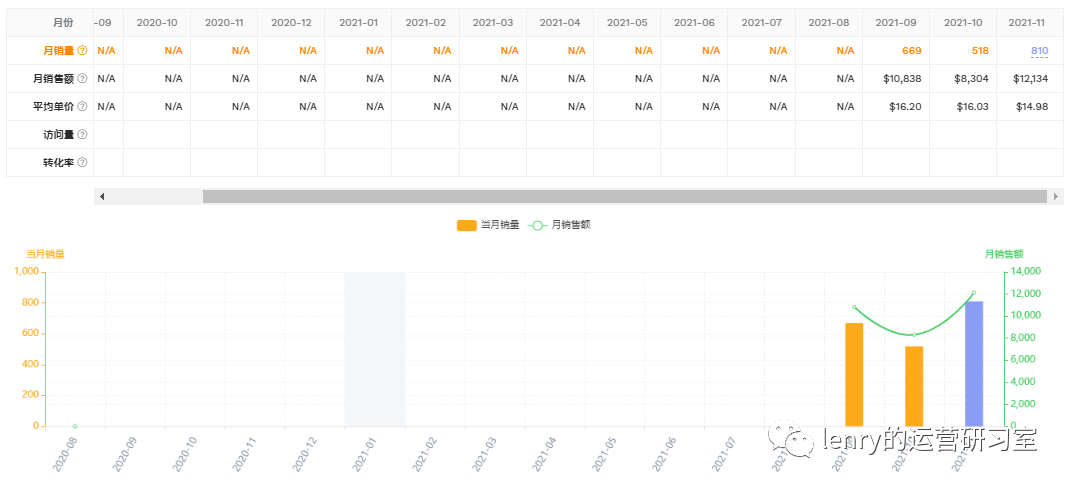Image resolution: width=1072 pixels, height=489 pixels.
Task: Open help icon next to 月销量
Action: pos(83,51)
